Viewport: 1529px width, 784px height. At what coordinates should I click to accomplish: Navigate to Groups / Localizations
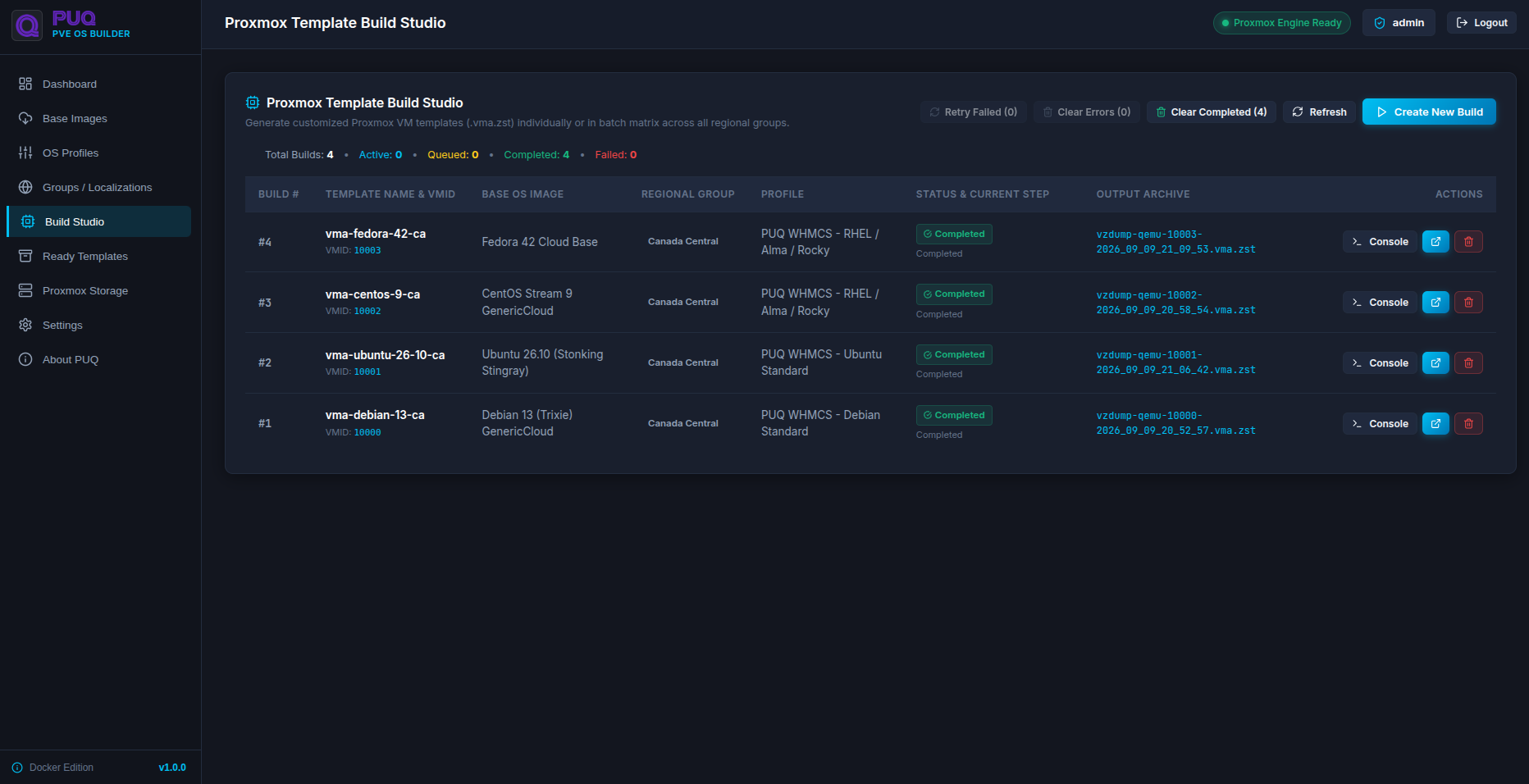[98, 188]
